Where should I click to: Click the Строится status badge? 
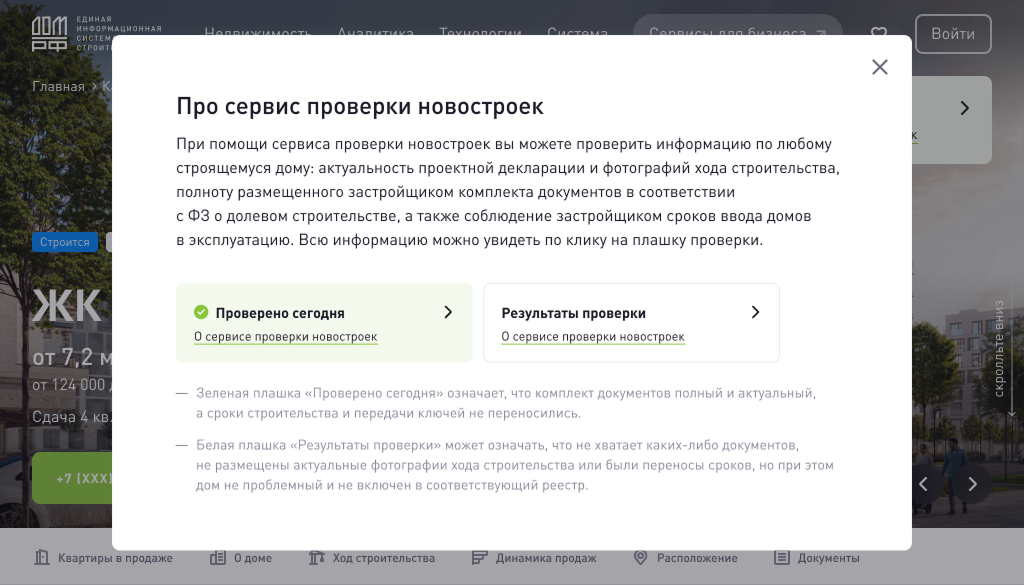tap(65, 242)
